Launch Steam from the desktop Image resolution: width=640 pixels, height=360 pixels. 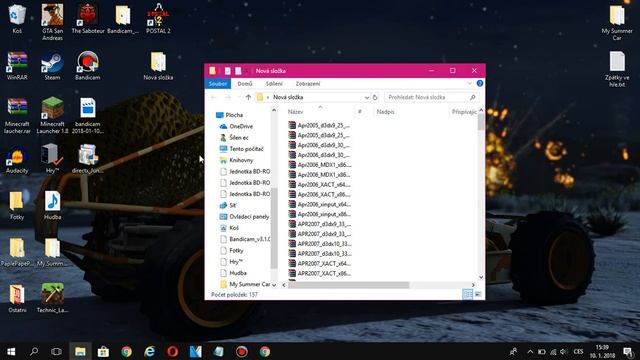pos(52,65)
